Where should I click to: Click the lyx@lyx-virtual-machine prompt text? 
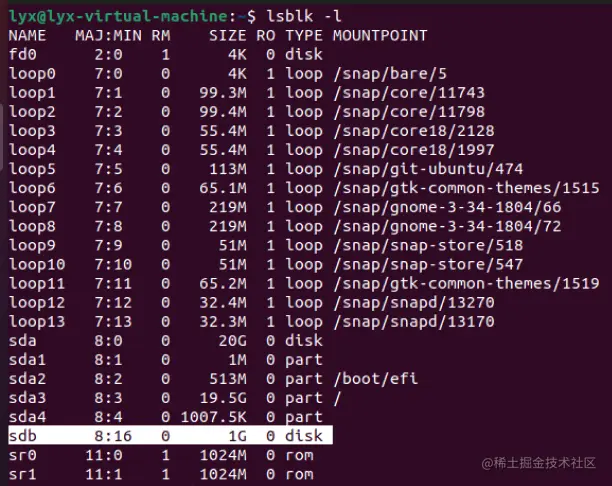pyautogui.click(x=118, y=16)
